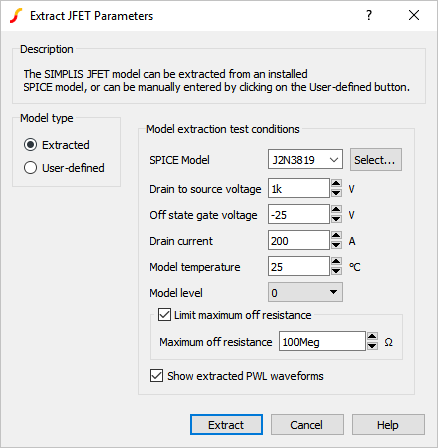
Task: Increase model temperature with up spinner arrow
Action: [x=336, y=261]
